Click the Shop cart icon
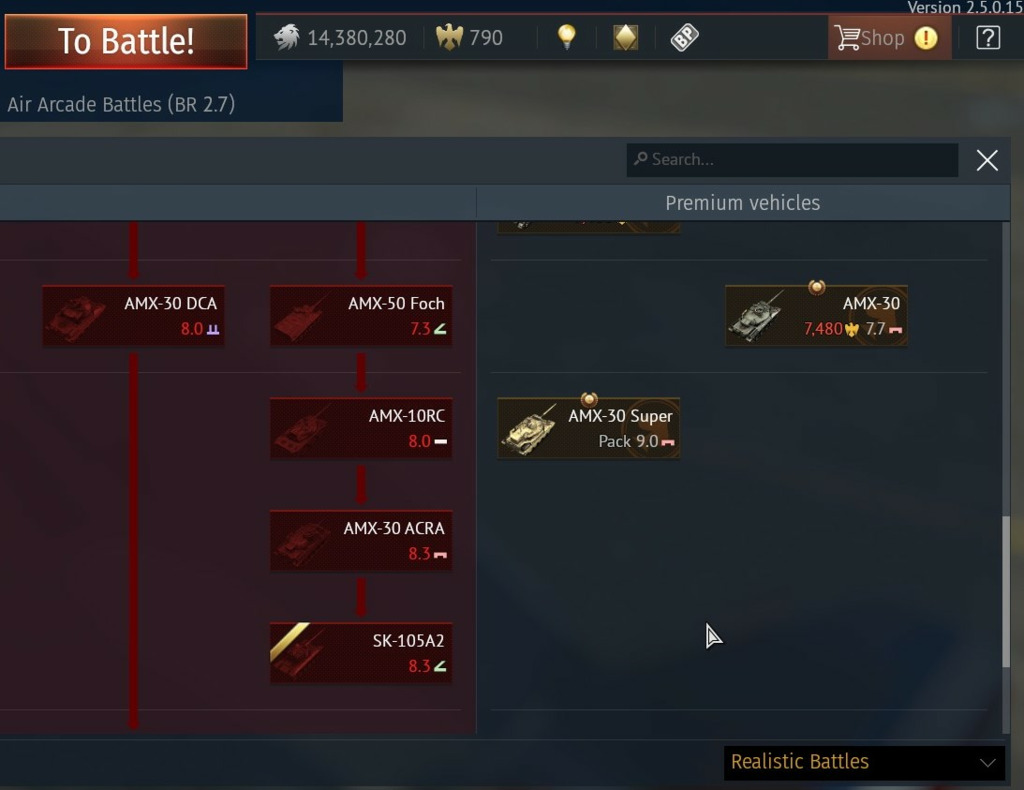This screenshot has width=1024, height=790. (847, 38)
